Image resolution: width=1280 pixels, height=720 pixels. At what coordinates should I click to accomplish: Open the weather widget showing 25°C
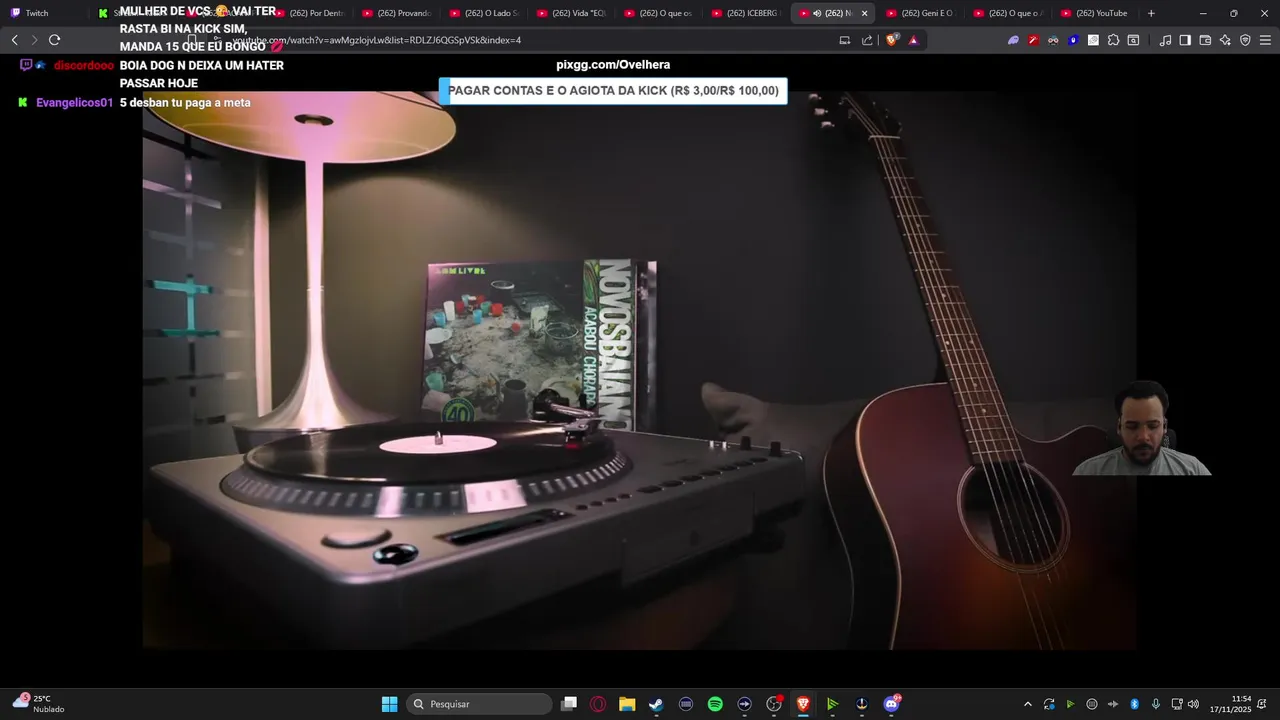coord(38,704)
